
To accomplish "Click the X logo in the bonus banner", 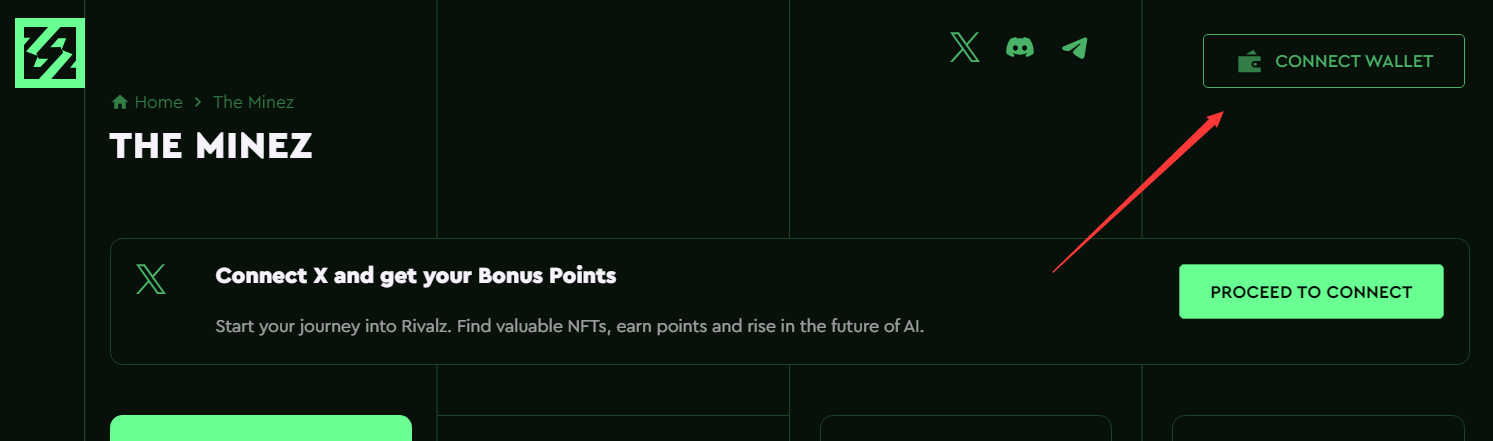I will pos(151,279).
